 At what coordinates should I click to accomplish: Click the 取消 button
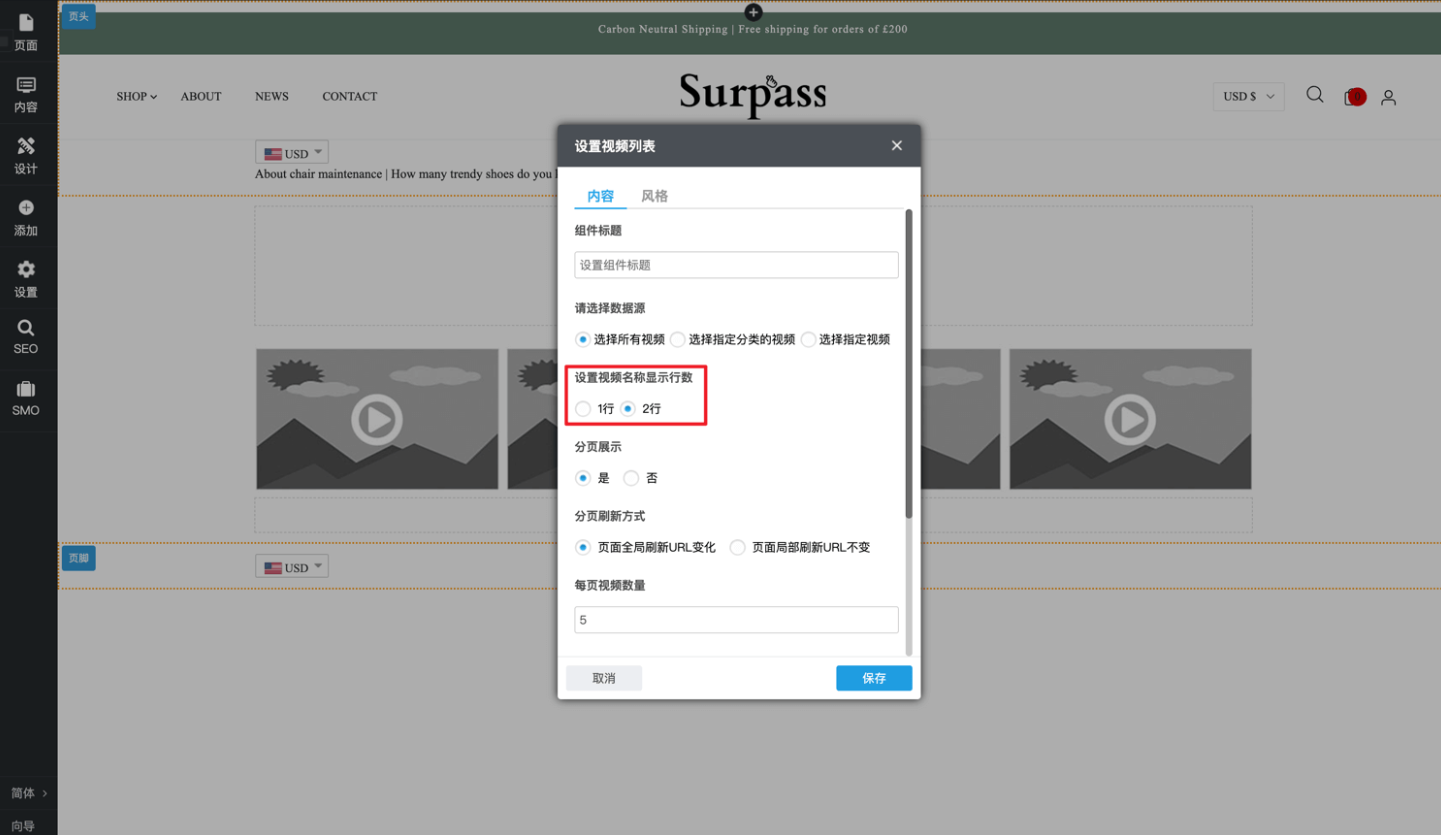click(x=604, y=678)
